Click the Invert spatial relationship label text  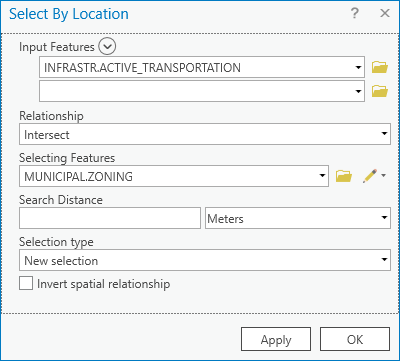[104, 284]
